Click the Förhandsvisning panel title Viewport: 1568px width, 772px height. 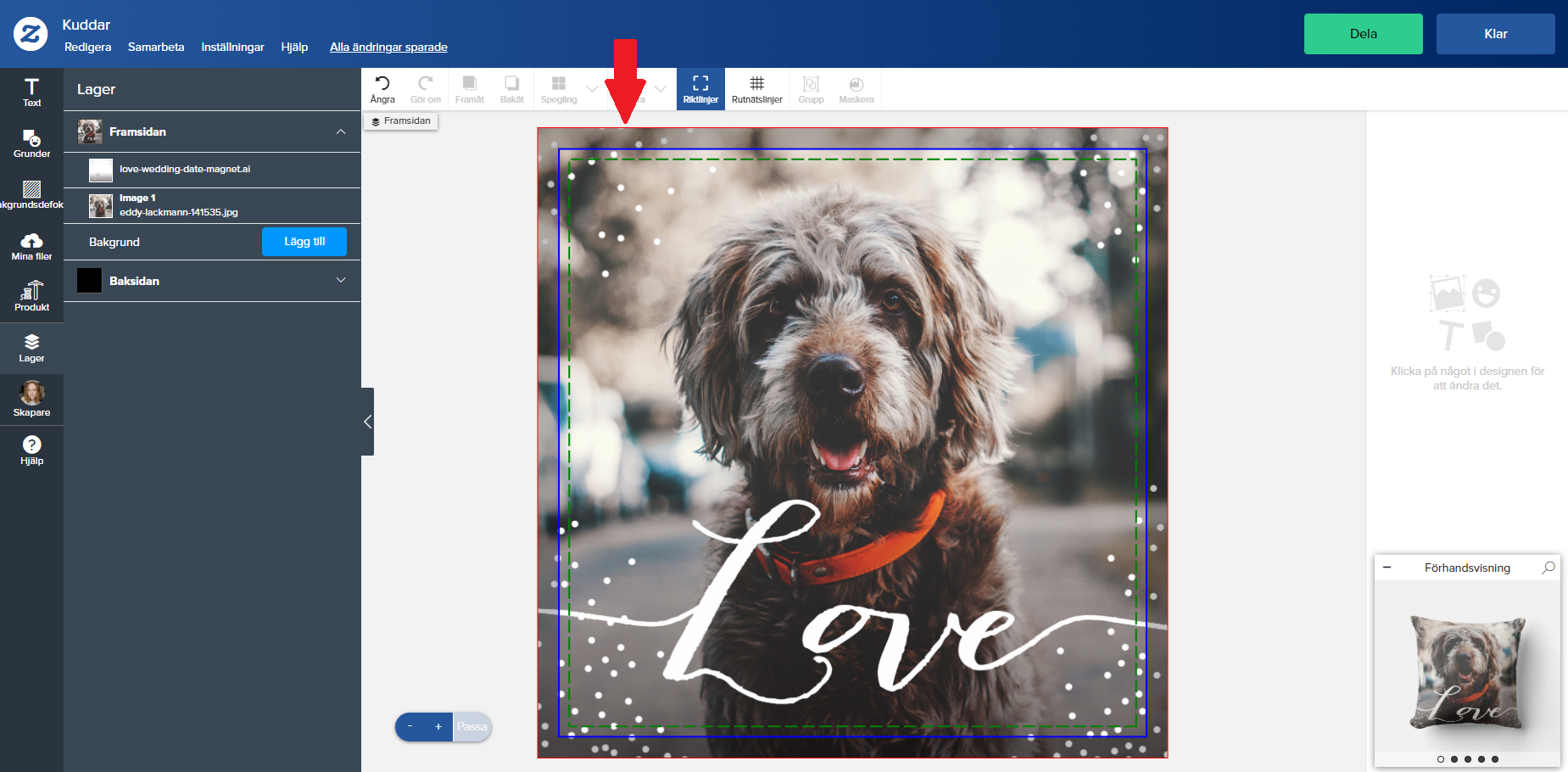tap(1467, 568)
